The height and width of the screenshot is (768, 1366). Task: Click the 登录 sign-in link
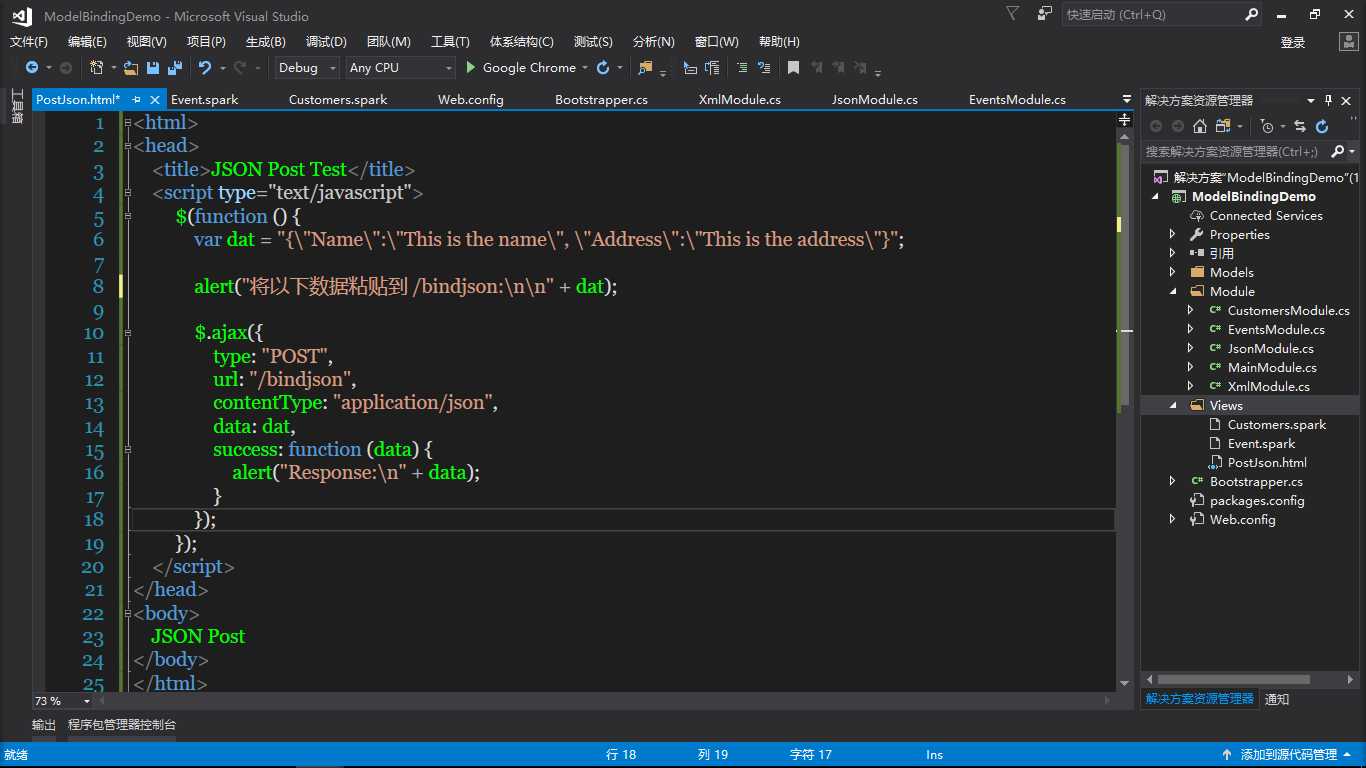(x=1293, y=42)
